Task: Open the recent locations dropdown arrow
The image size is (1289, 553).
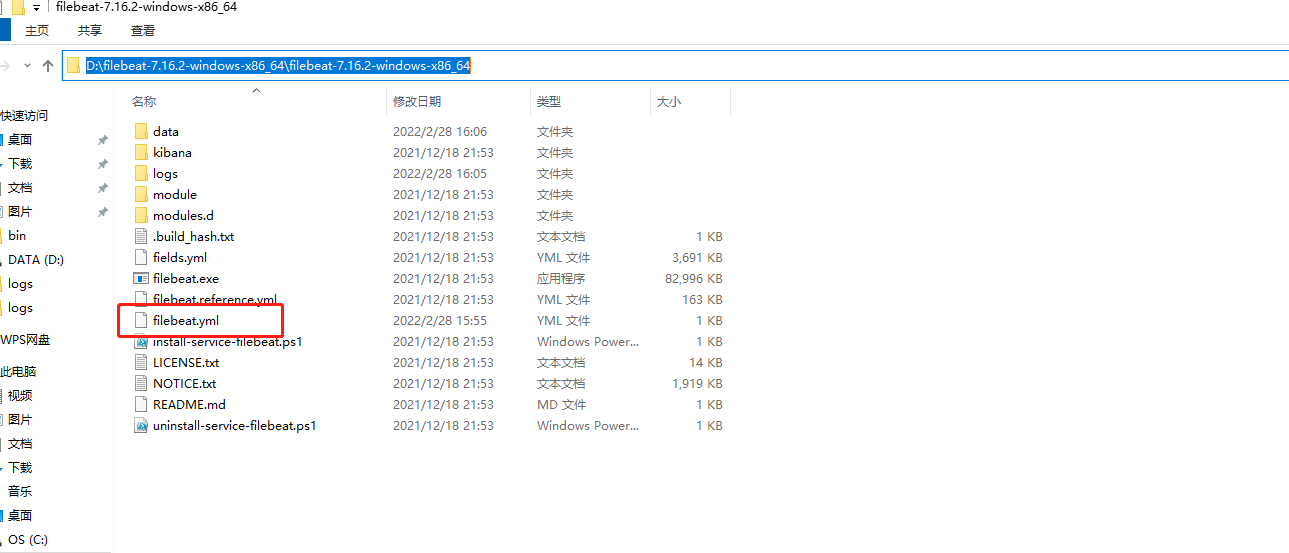Action: click(x=26, y=66)
